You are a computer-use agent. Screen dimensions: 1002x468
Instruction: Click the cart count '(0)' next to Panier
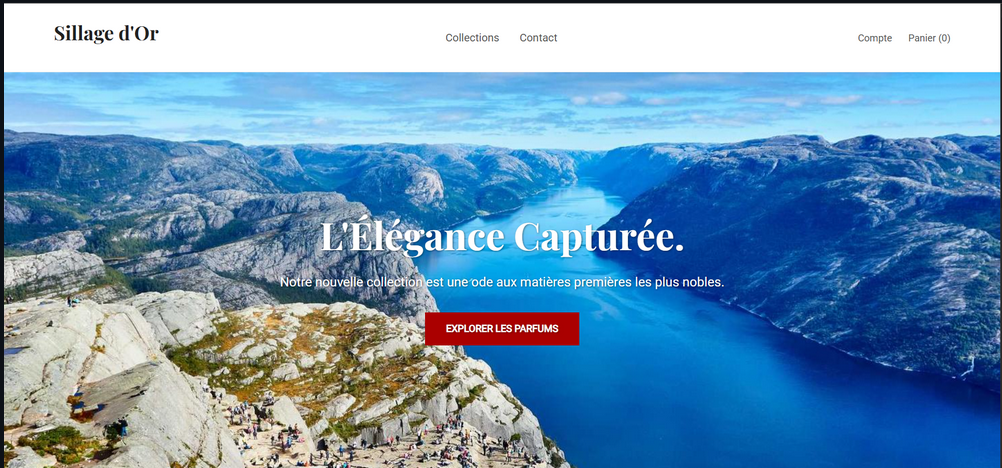click(x=944, y=38)
